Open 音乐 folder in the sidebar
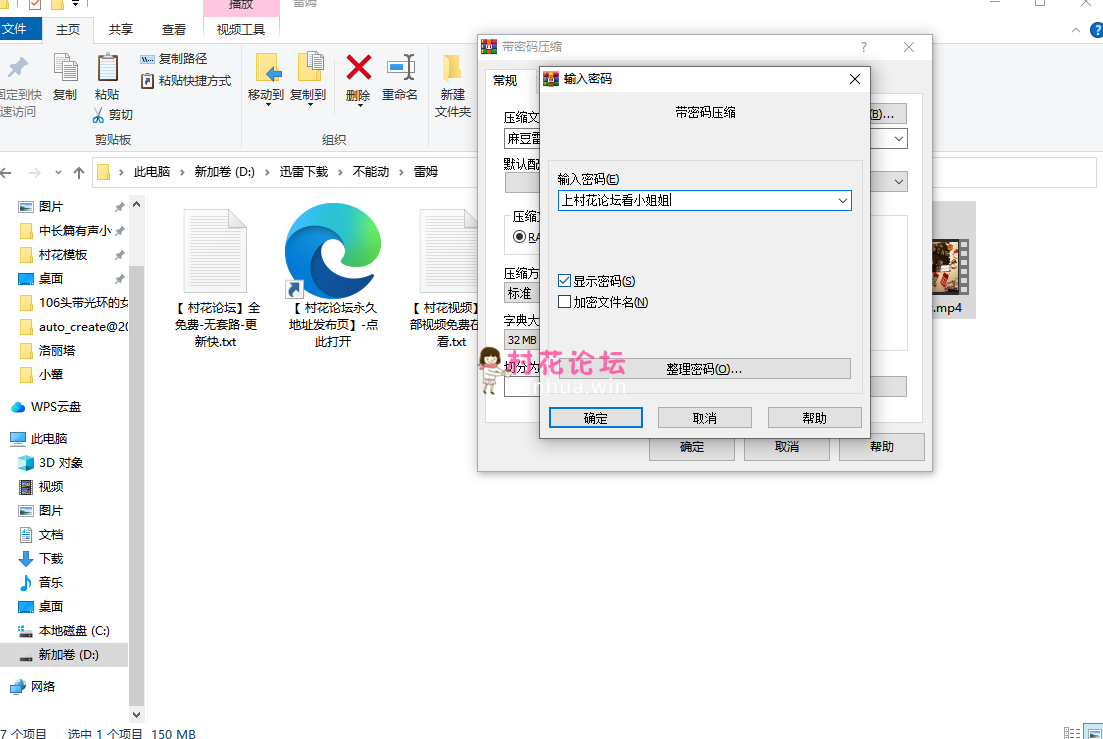The width and height of the screenshot is (1103, 739). pyautogui.click(x=51, y=582)
